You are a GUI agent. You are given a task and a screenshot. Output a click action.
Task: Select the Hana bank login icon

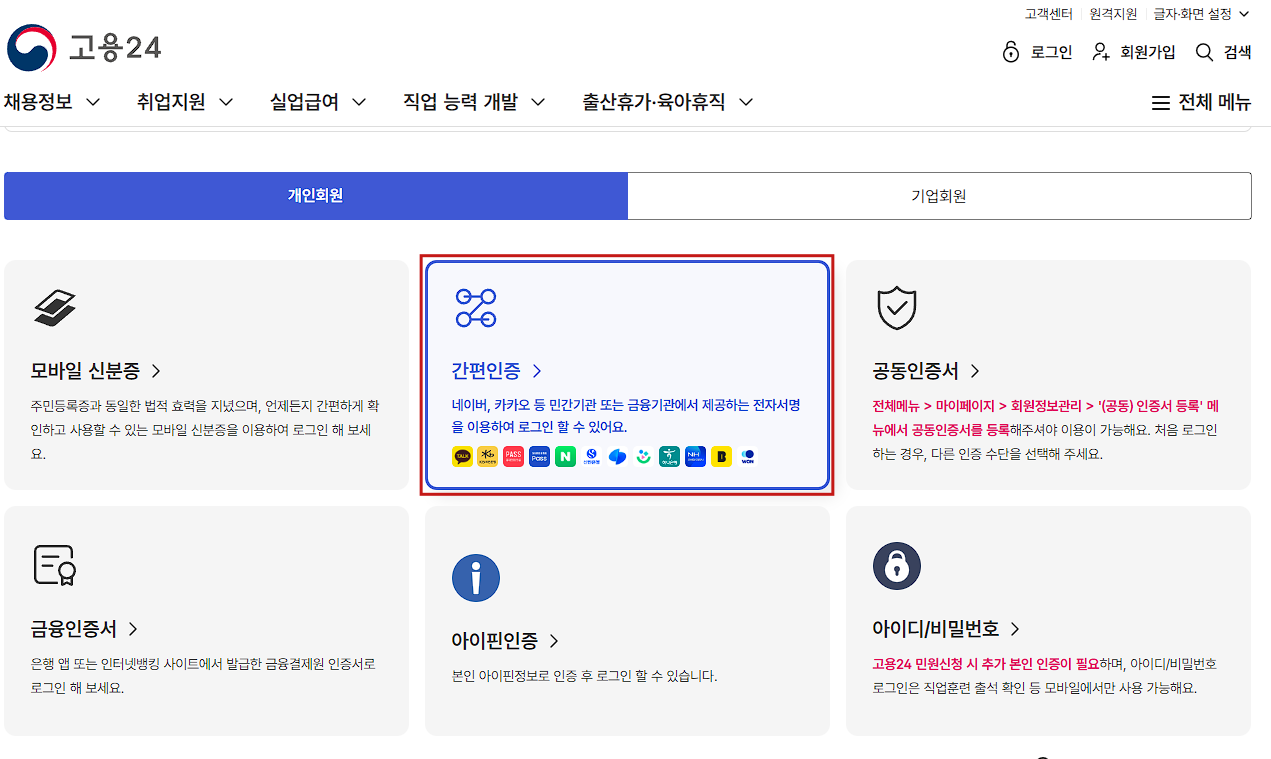669,457
